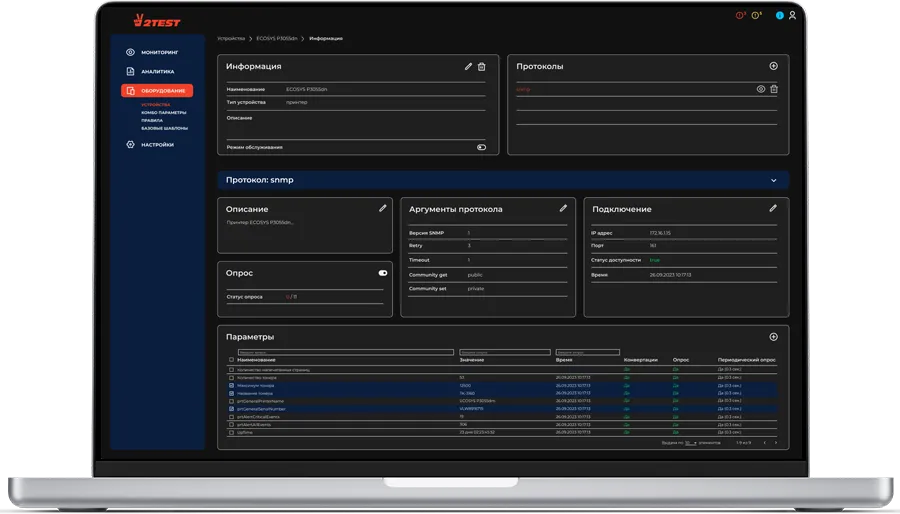Screen dimensions: 900x514
Task: Delete the snmp protocol with trash icon
Action: [x=773, y=89]
